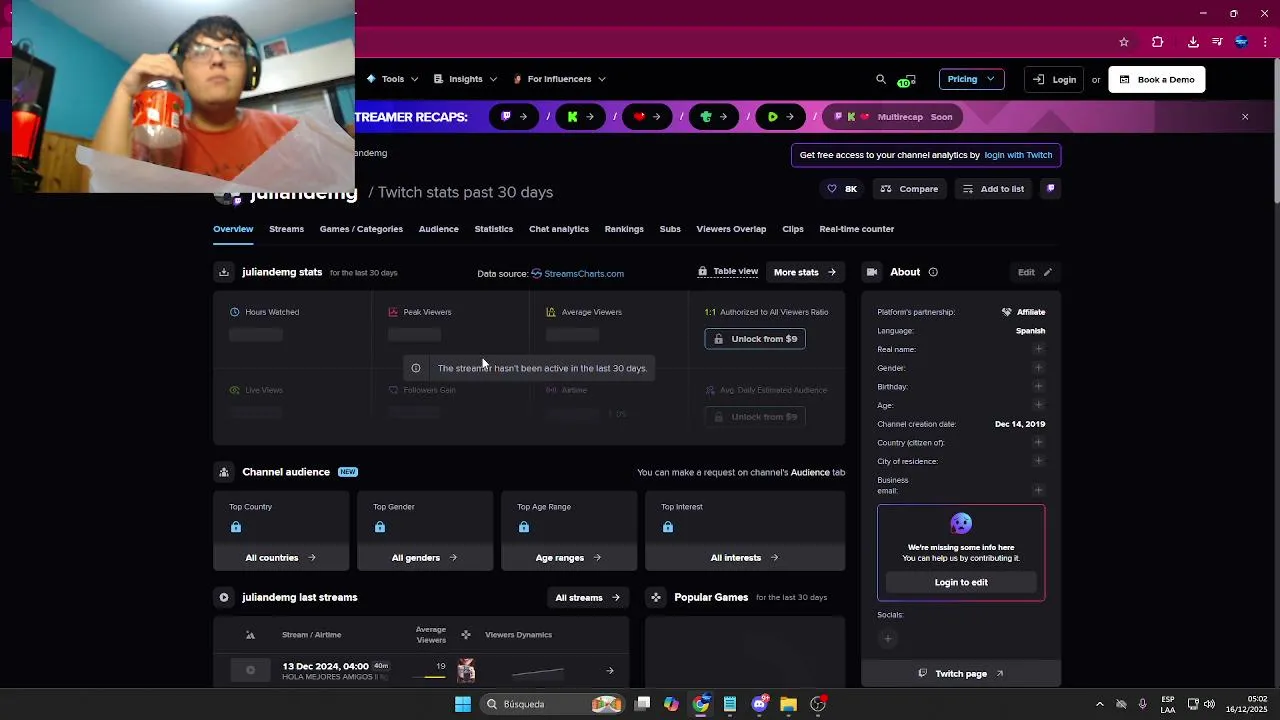The height and width of the screenshot is (720, 1280).
Task: Open the site search magnifier icon
Action: (881, 79)
